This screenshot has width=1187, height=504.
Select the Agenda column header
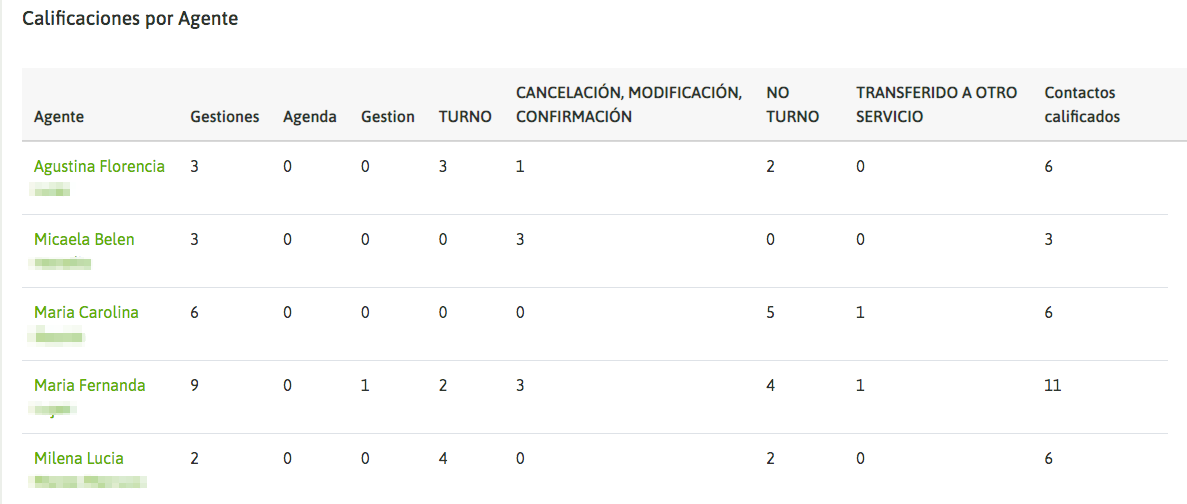(x=310, y=117)
